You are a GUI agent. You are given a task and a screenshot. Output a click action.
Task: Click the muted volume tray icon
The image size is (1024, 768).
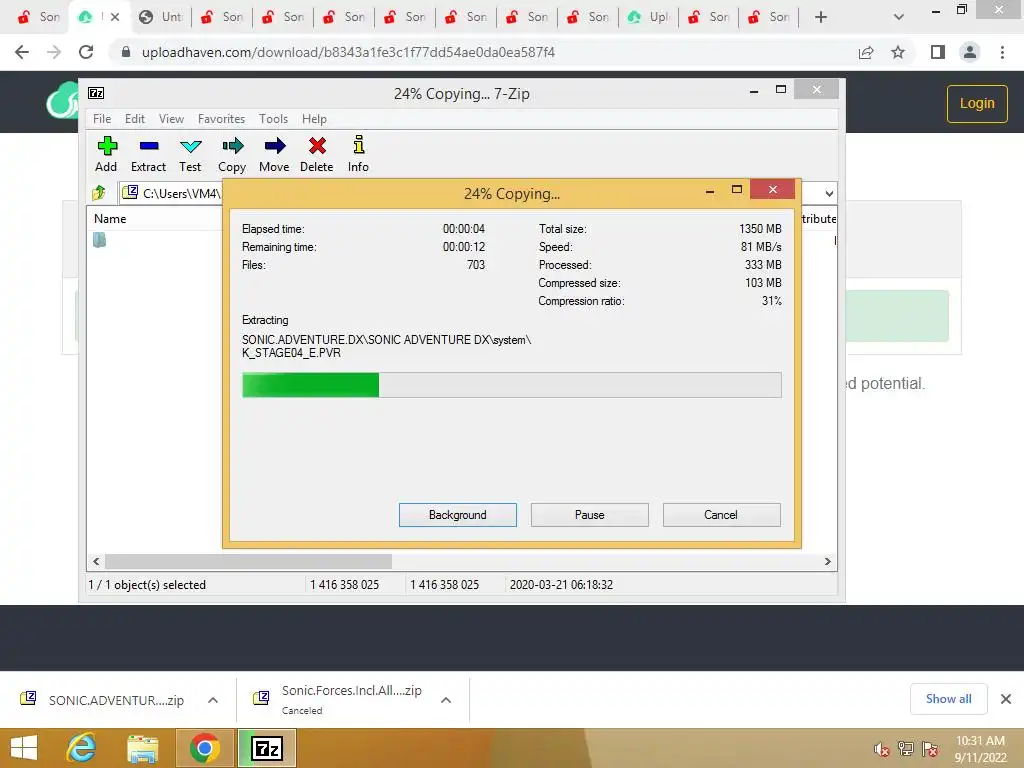pyautogui.click(x=882, y=749)
